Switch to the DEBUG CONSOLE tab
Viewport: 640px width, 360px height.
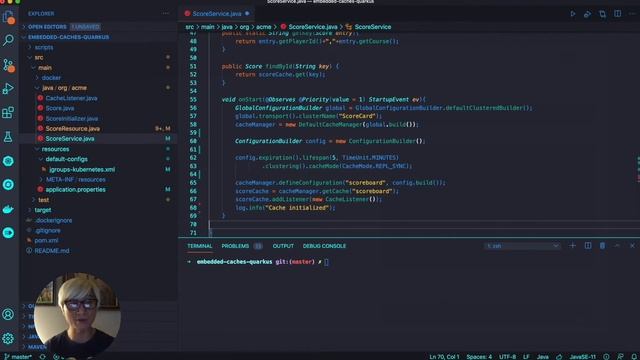point(324,246)
